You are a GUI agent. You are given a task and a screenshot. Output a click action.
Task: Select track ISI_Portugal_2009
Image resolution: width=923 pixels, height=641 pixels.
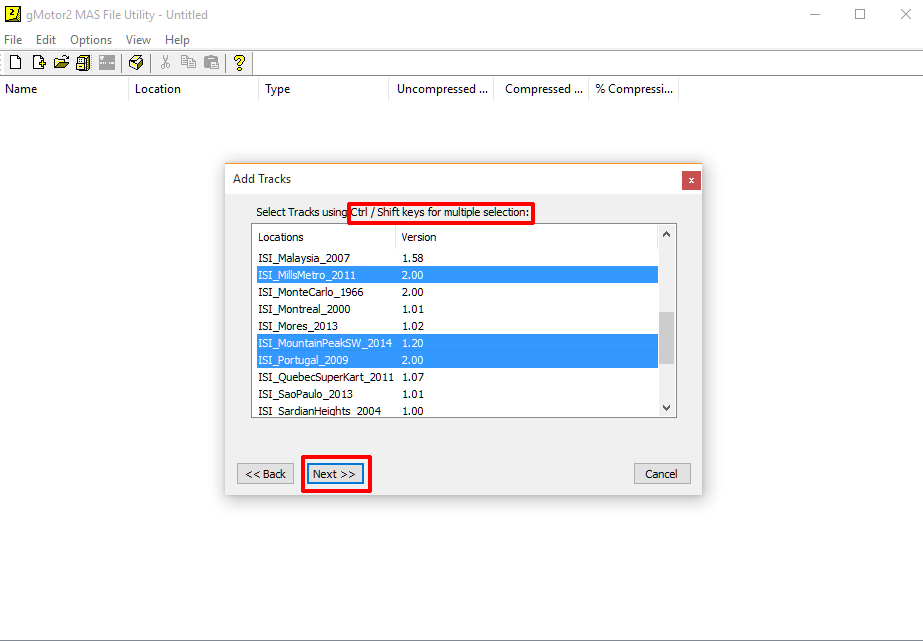pos(457,360)
